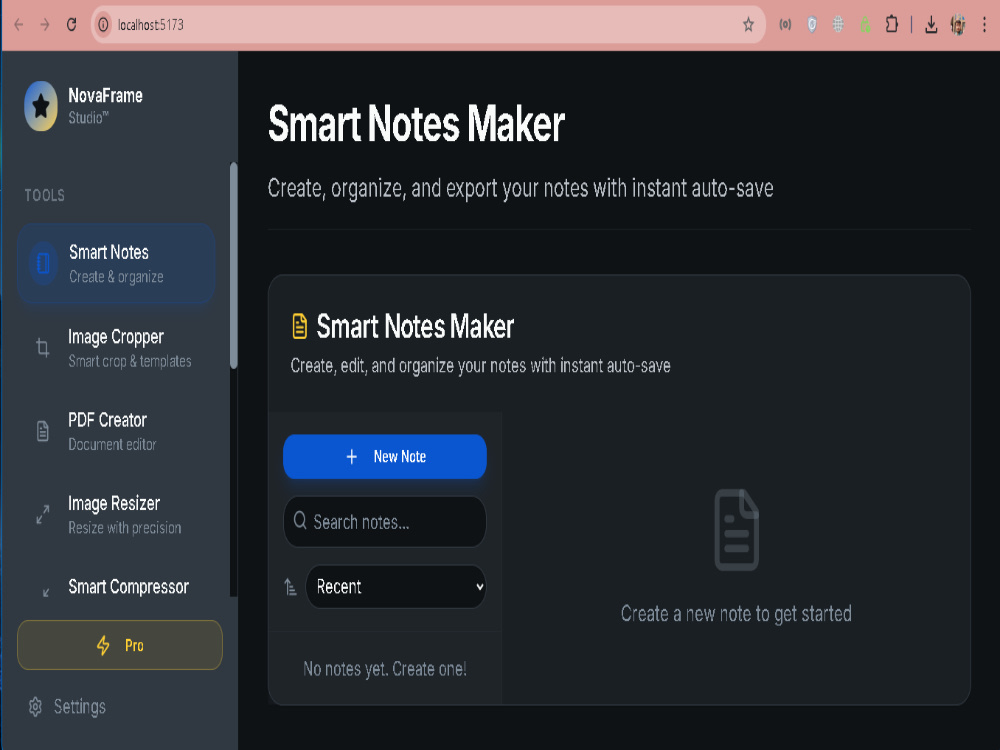Click the plus icon on New Note
The width and height of the screenshot is (1000, 750).
[x=351, y=457]
